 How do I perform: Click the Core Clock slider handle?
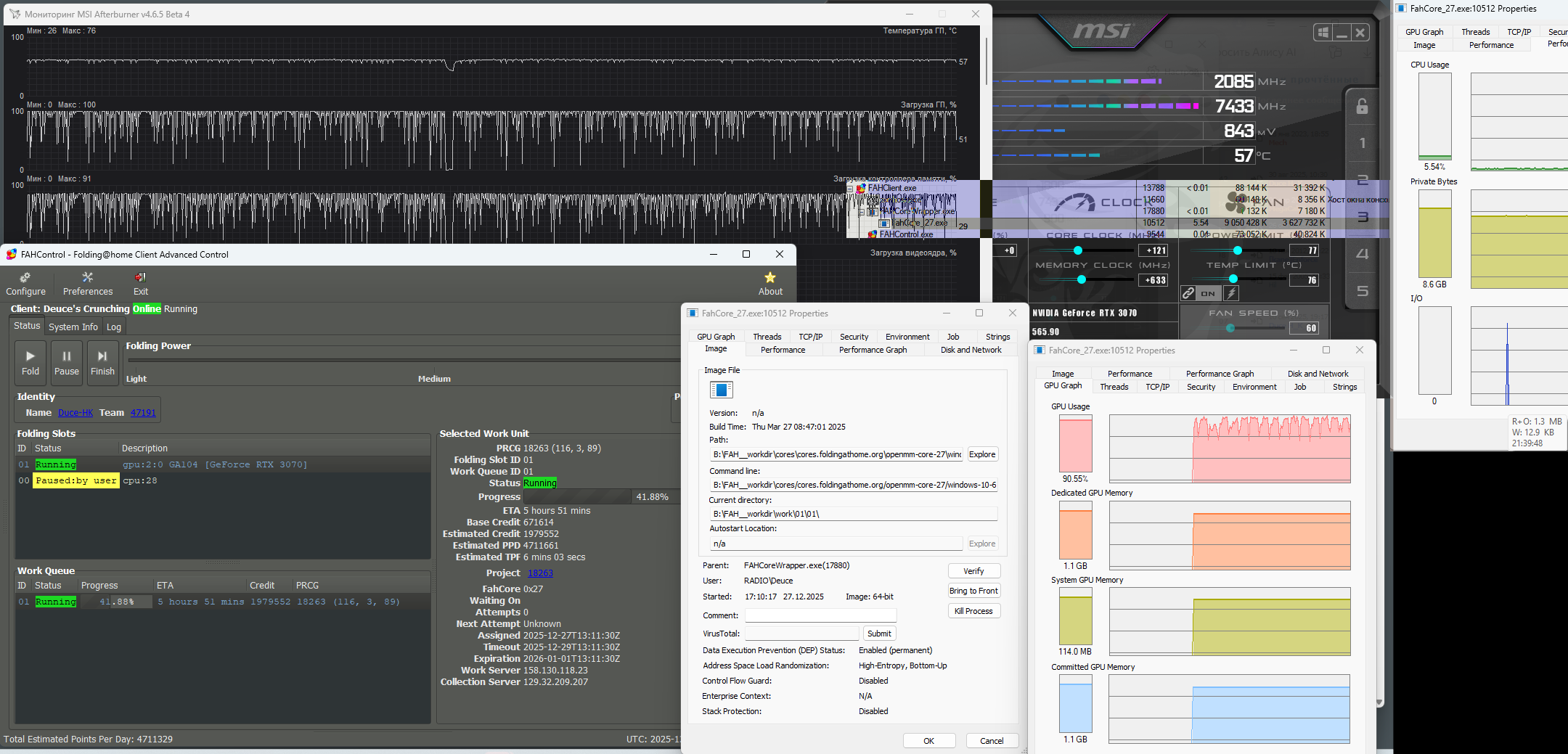click(x=1078, y=250)
